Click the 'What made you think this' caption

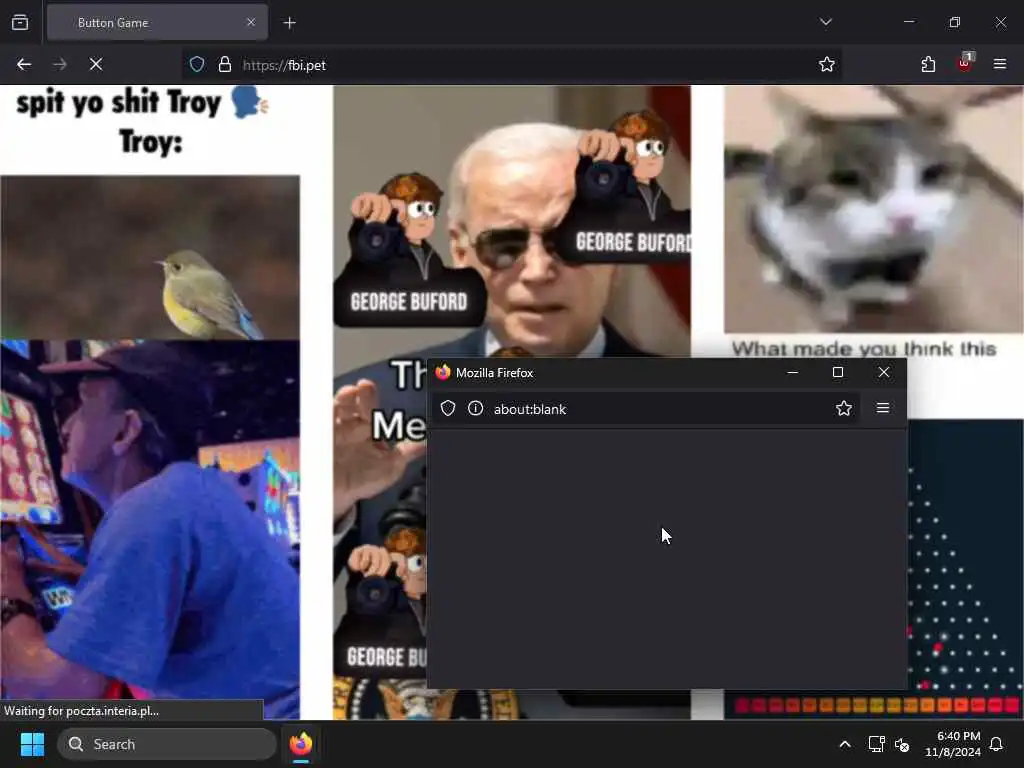[x=863, y=349]
